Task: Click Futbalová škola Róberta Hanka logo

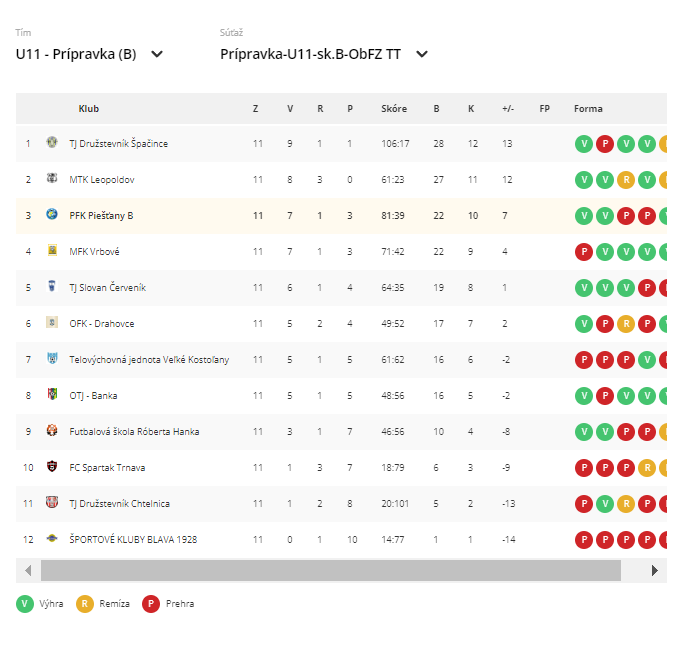Action: click(x=52, y=431)
